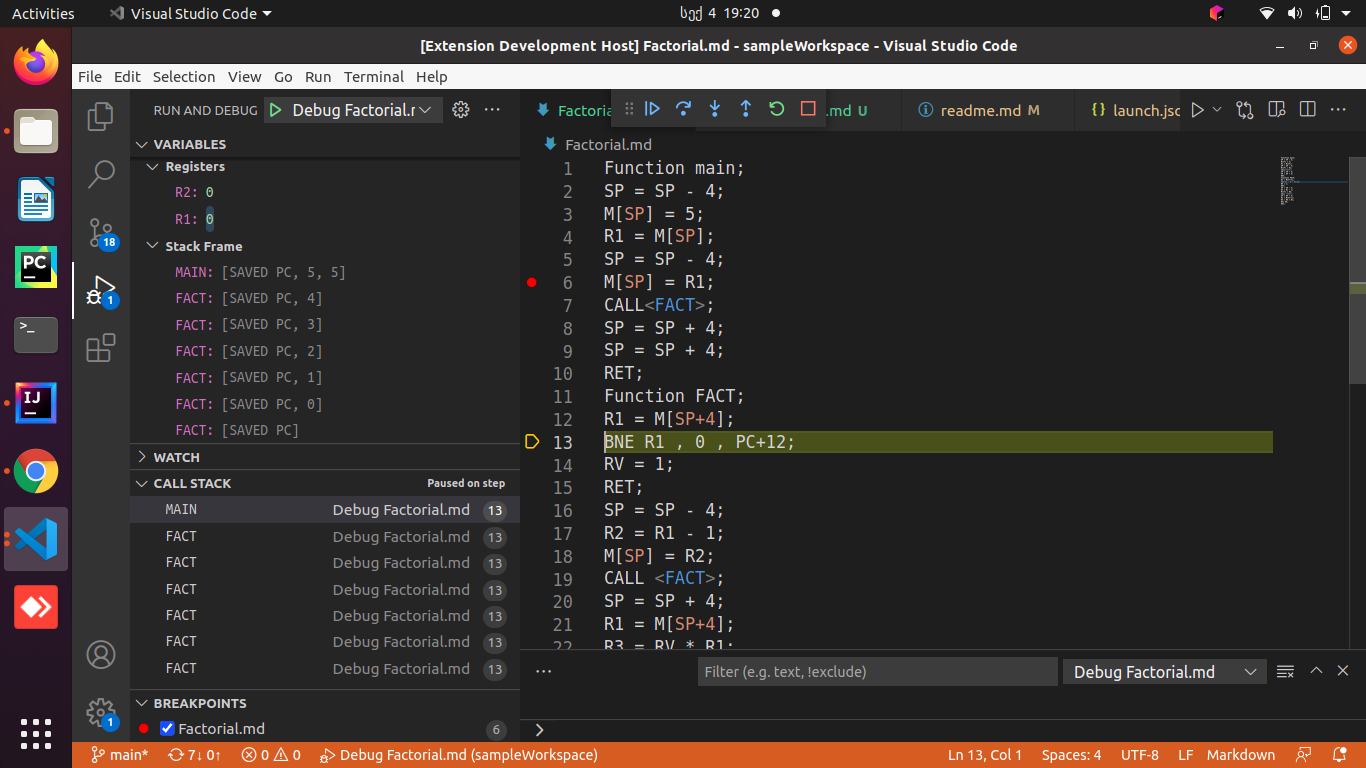Open Accounts icon in activity bar
Image resolution: width=1366 pixels, height=768 pixels.
tap(101, 655)
